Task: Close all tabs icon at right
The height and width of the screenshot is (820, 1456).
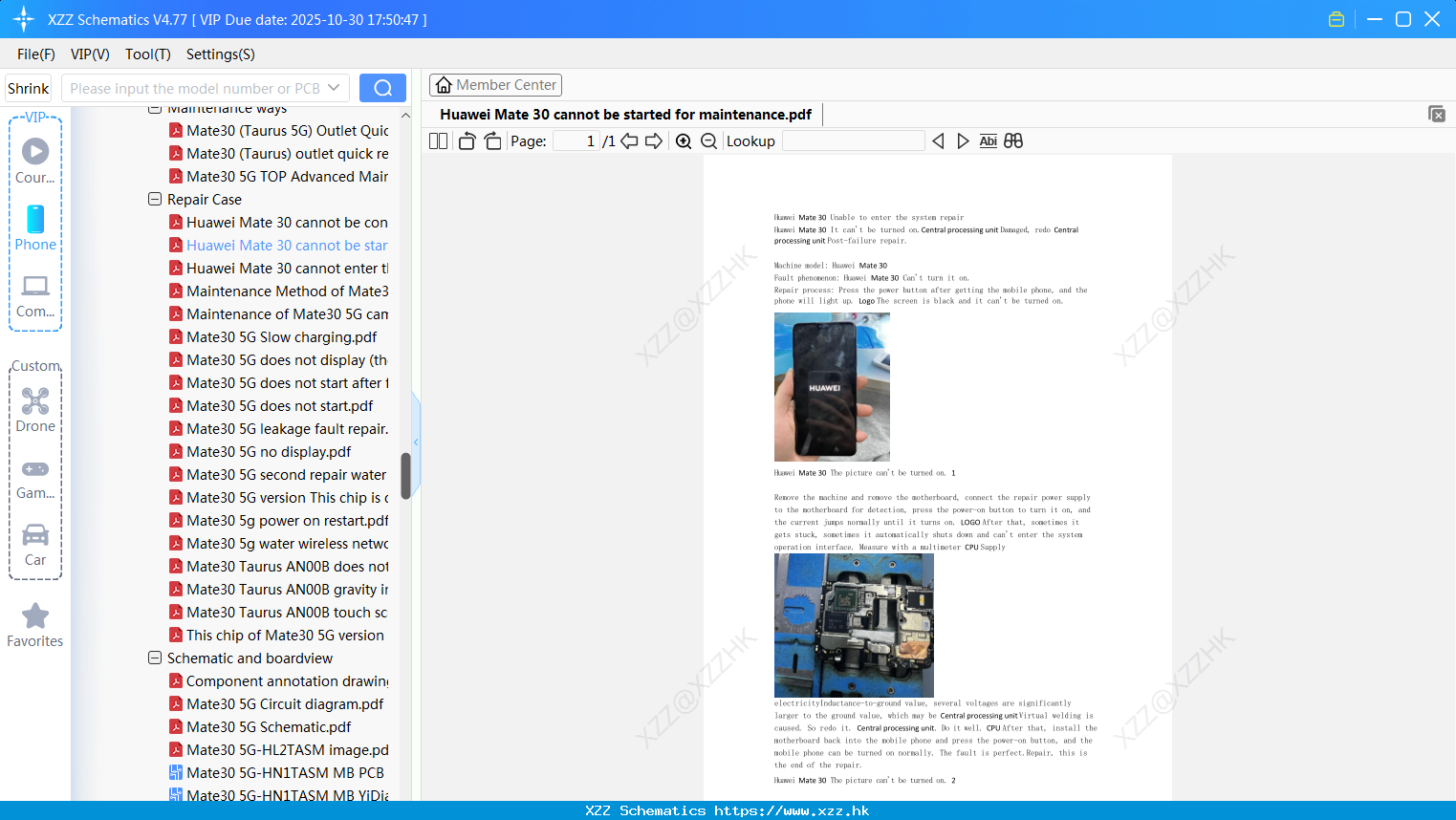Action: click(1437, 114)
